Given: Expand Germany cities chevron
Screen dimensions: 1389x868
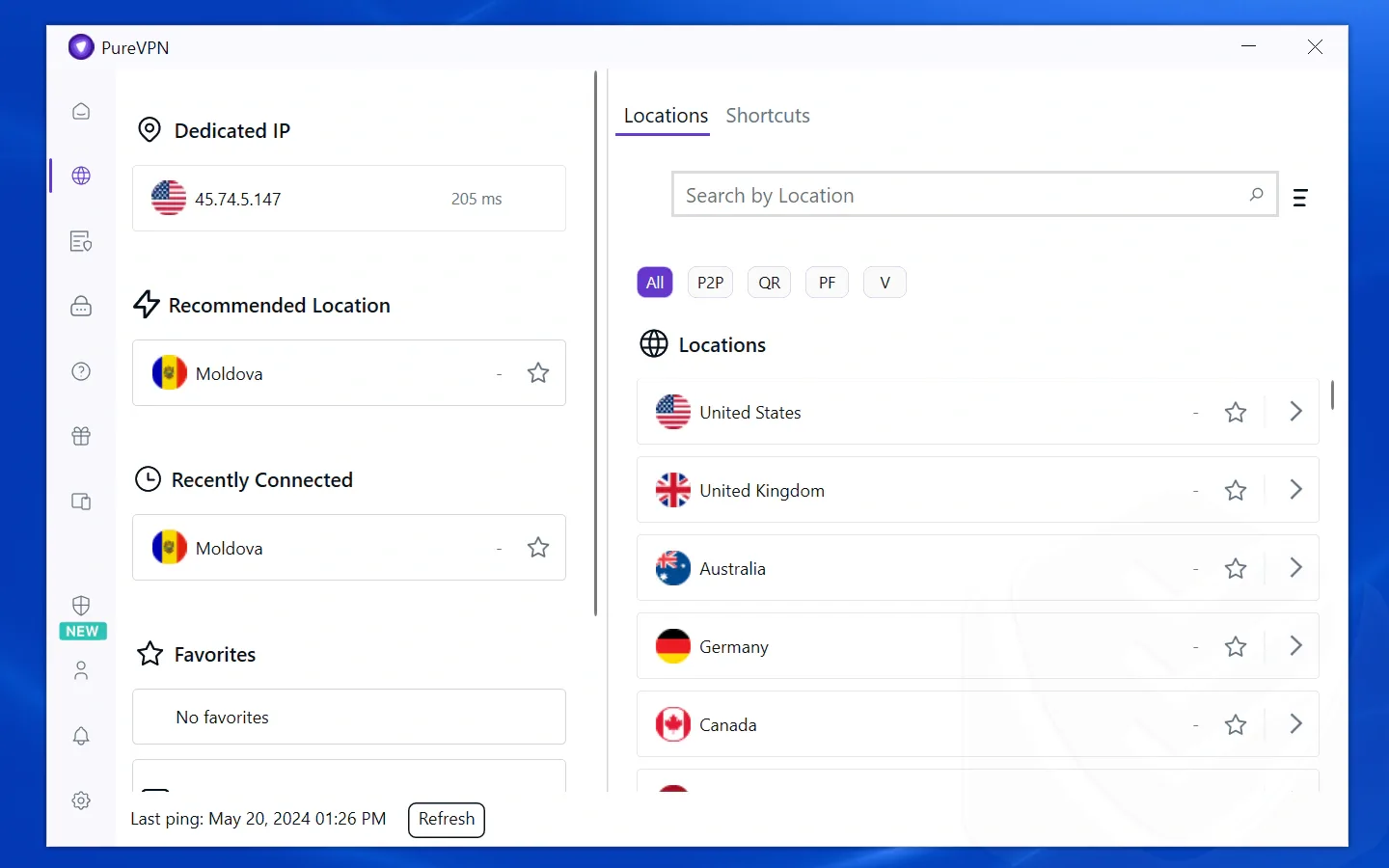Looking at the screenshot, I should click(x=1295, y=645).
